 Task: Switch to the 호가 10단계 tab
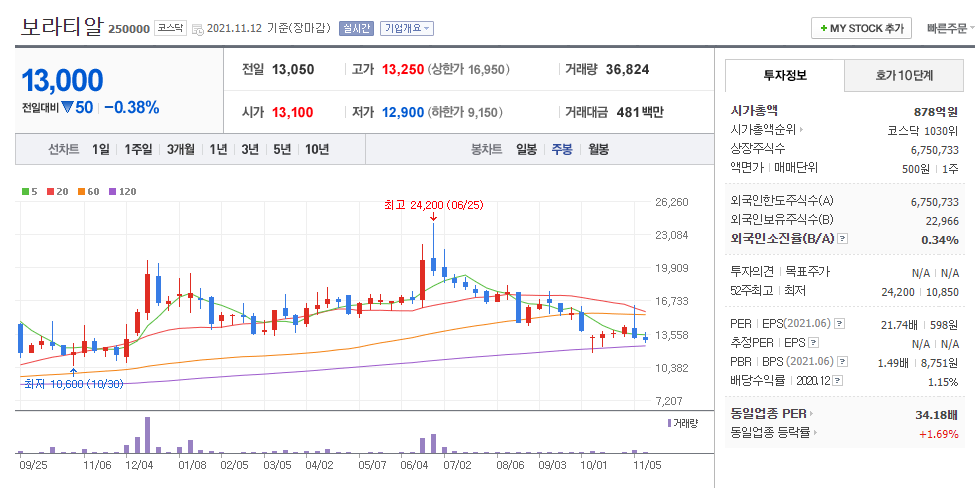[x=904, y=76]
